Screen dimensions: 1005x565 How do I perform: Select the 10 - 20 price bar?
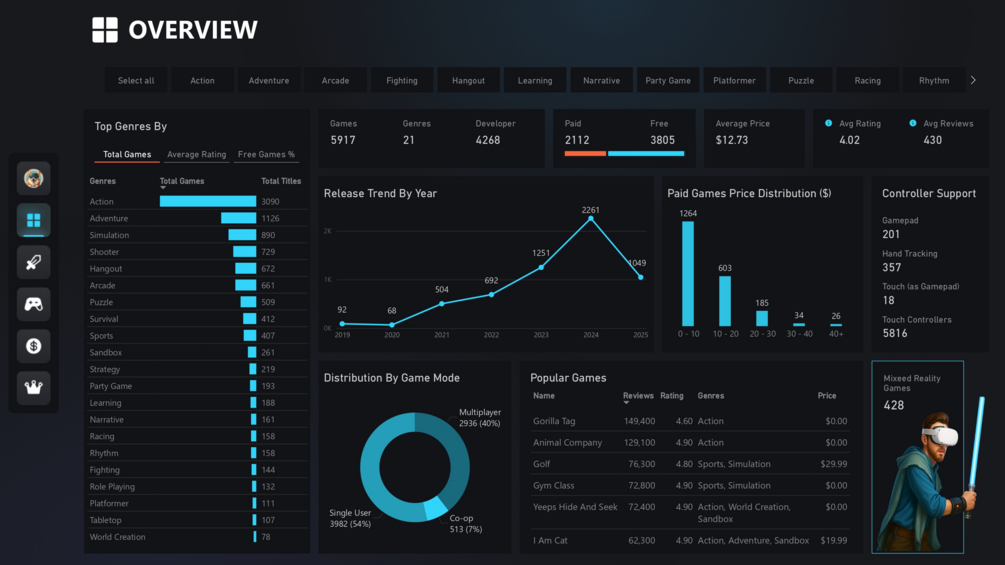coord(725,301)
